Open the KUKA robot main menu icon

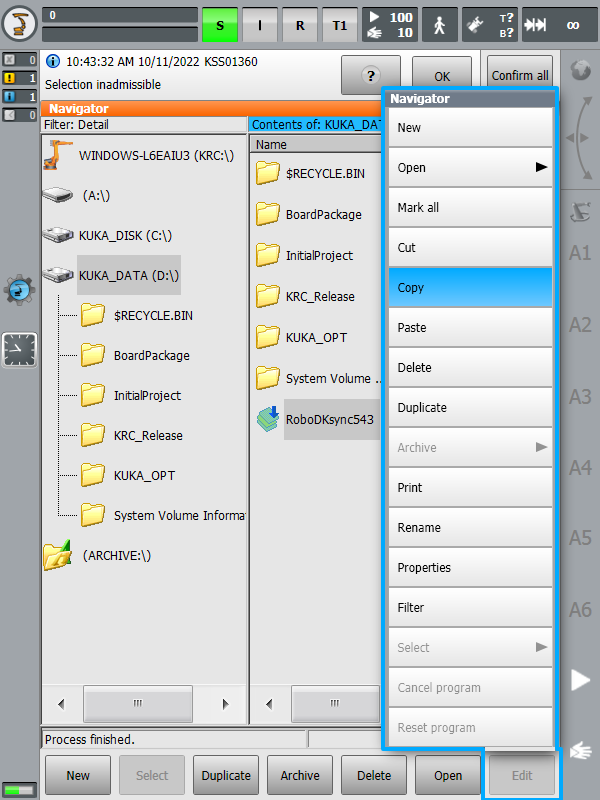19,23
